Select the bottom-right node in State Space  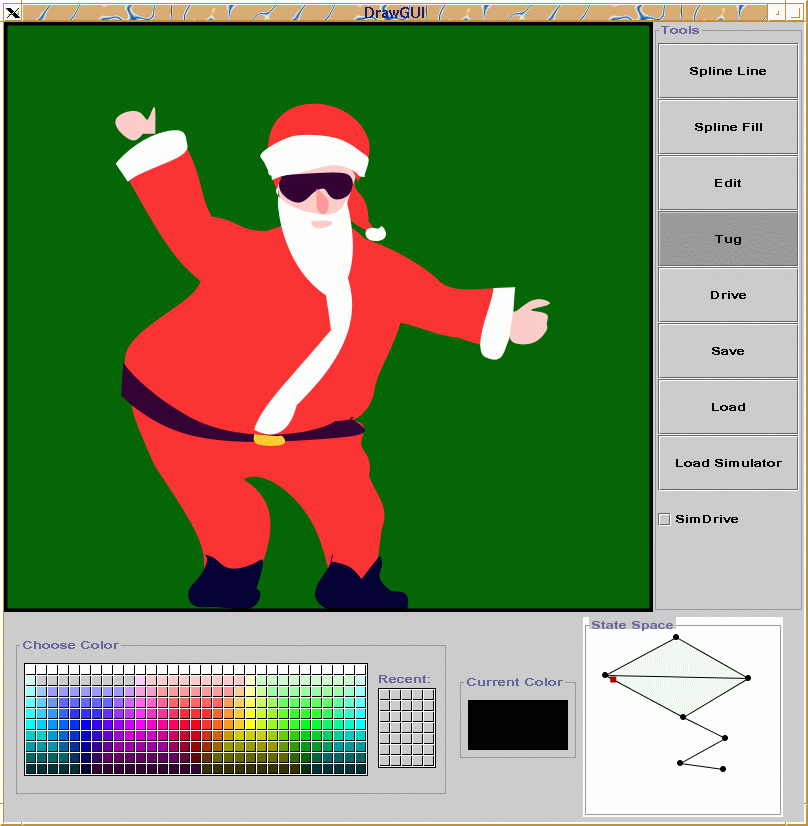tap(723, 769)
